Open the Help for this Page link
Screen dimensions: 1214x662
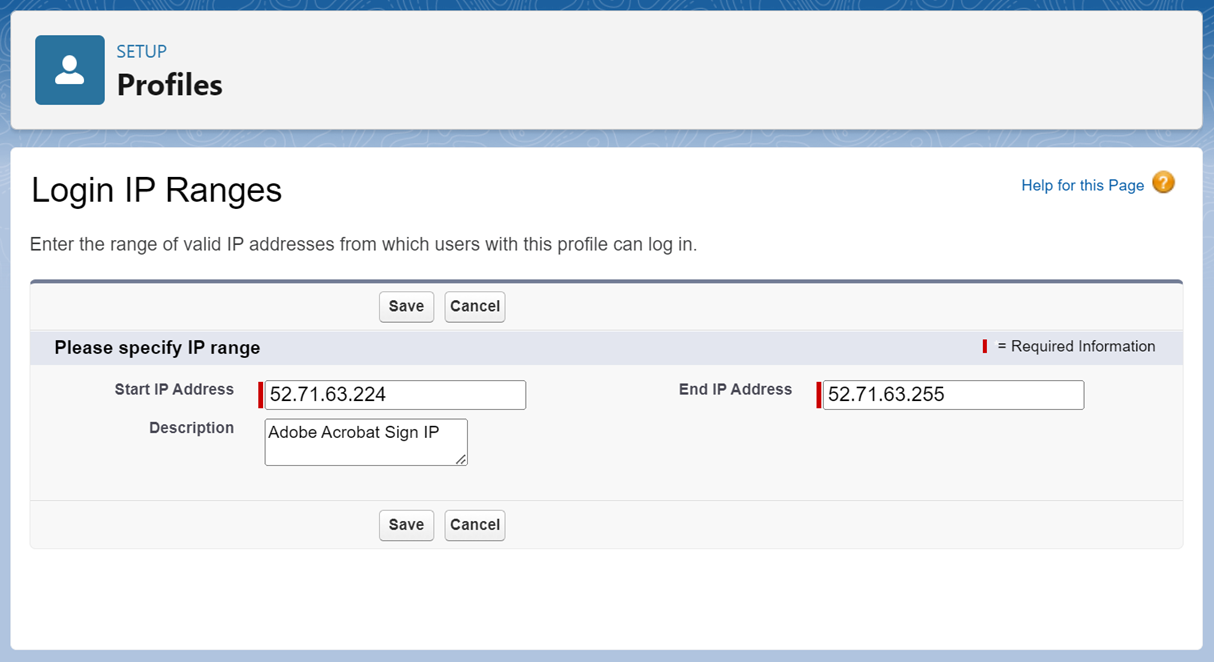[1082, 185]
